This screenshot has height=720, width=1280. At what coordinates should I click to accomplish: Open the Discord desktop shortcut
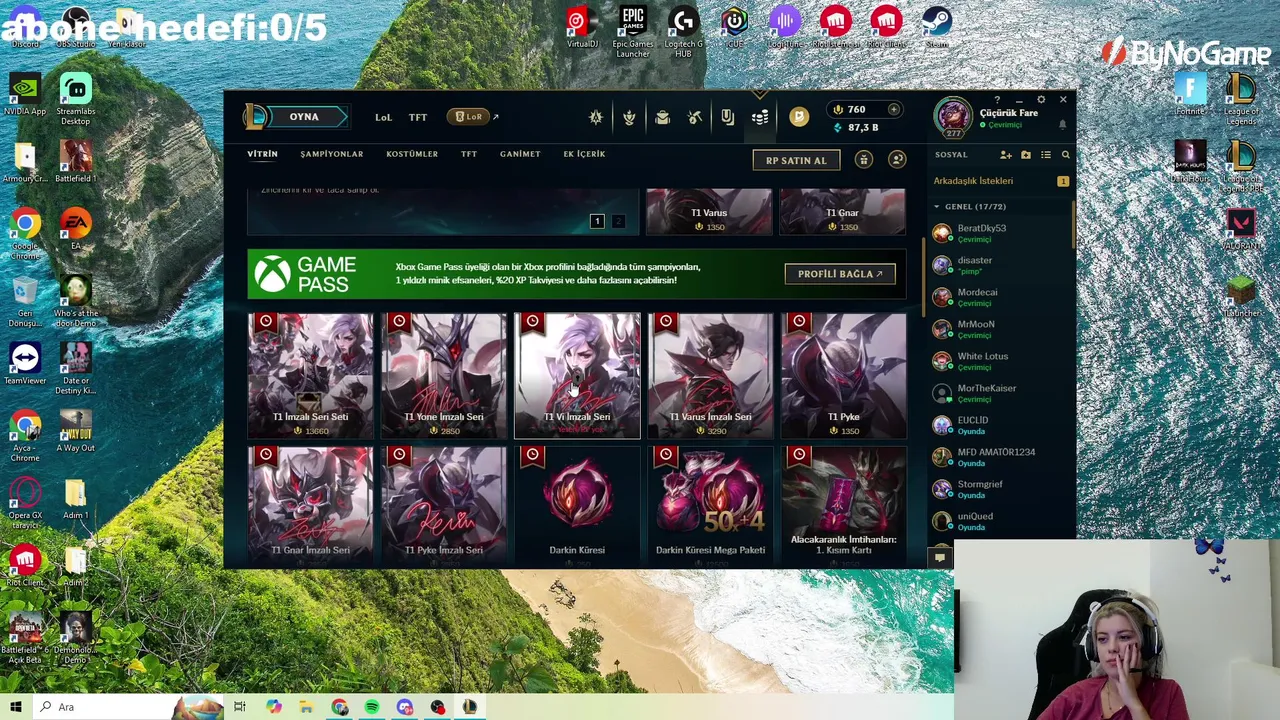click(25, 27)
